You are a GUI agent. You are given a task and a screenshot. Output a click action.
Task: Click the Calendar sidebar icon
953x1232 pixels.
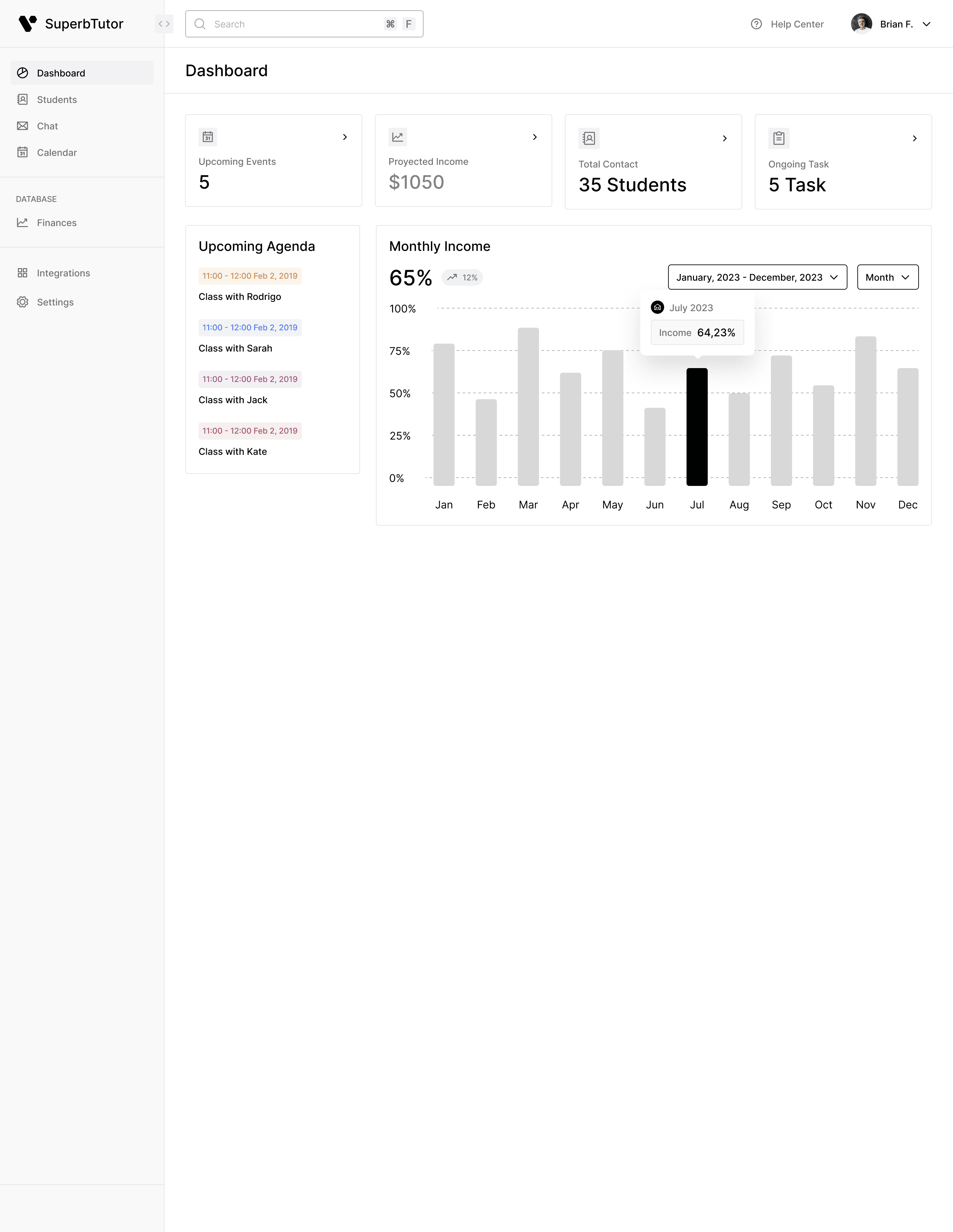(x=23, y=152)
